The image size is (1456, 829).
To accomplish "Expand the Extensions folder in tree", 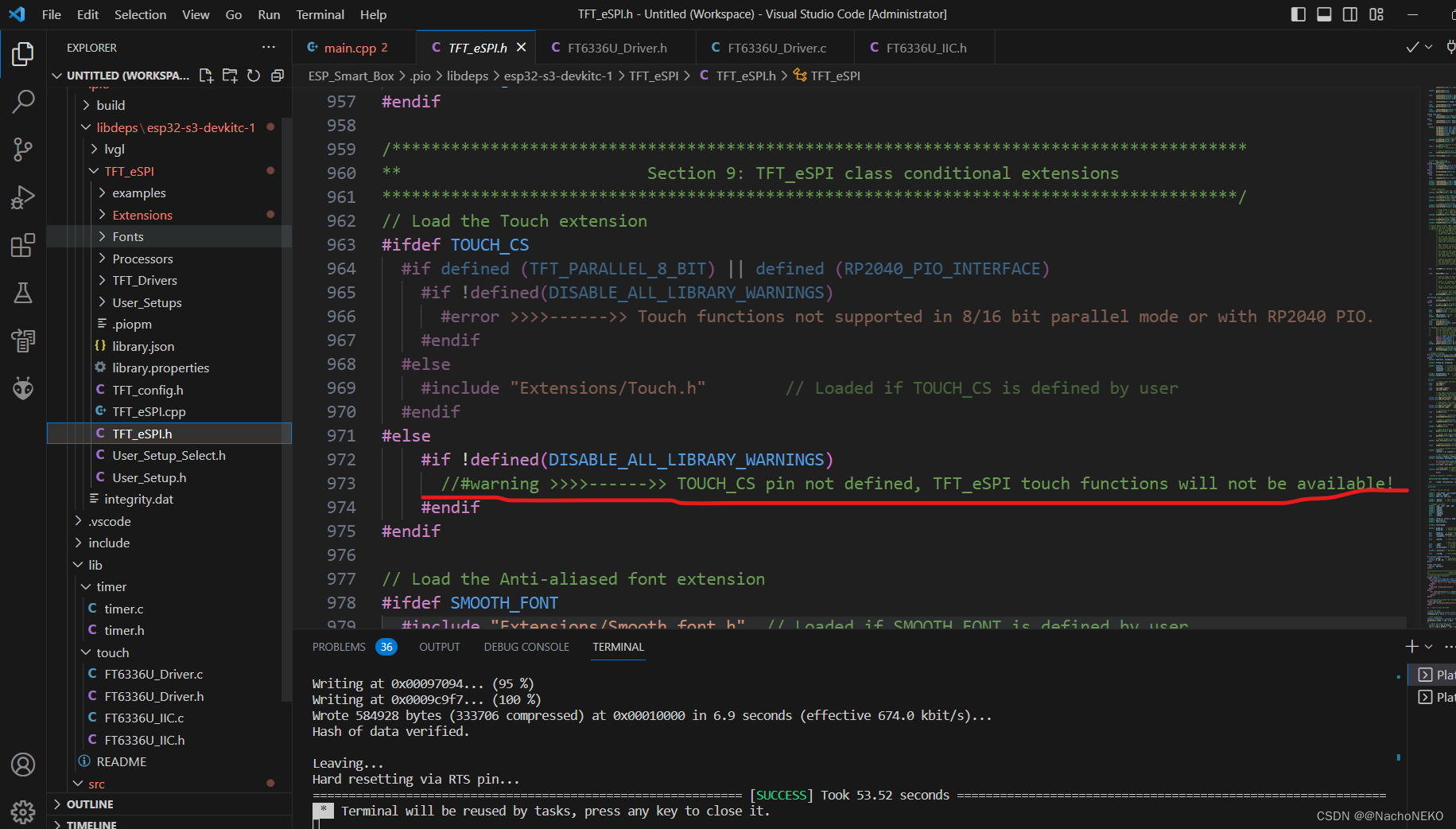I will pos(169,215).
